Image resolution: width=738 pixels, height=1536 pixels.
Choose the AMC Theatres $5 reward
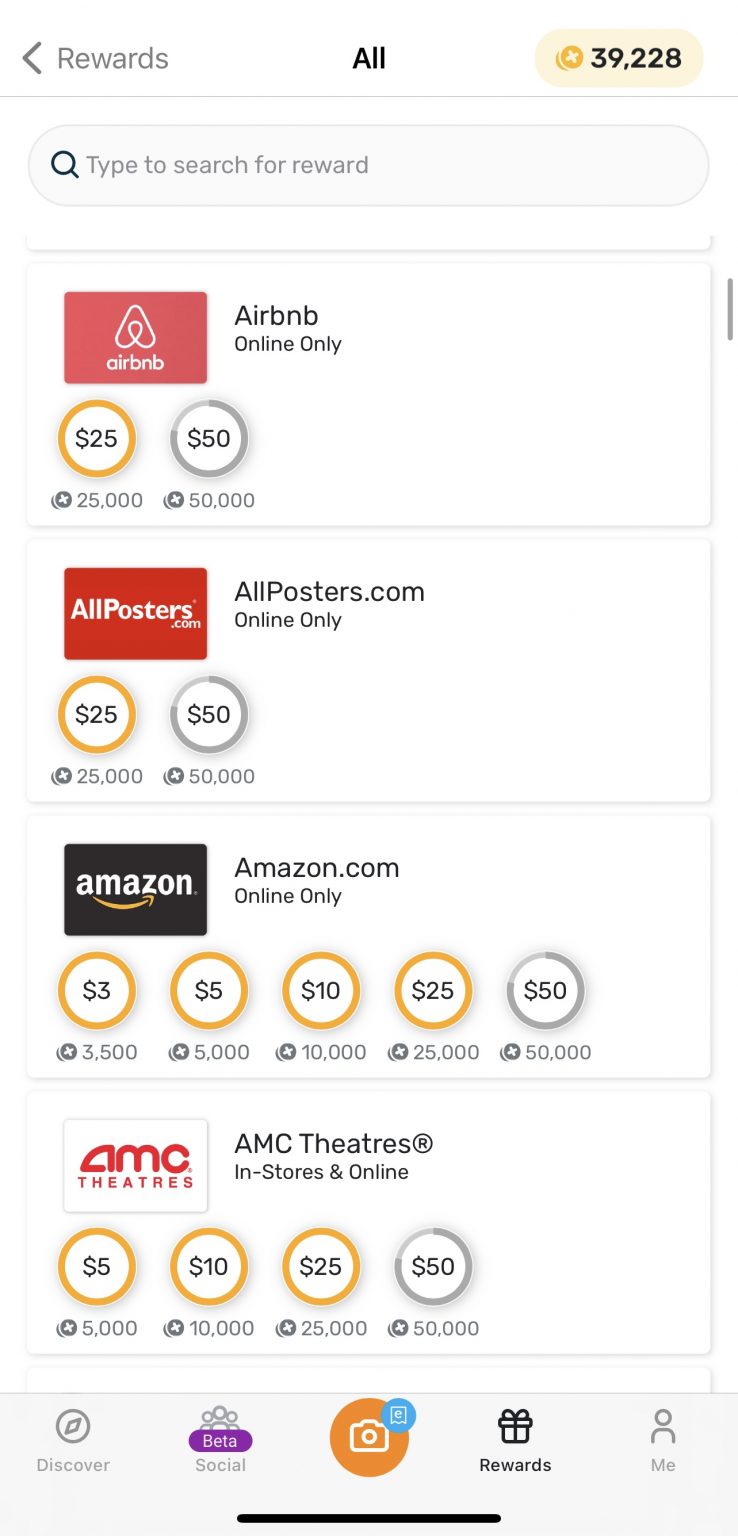tap(96, 1266)
